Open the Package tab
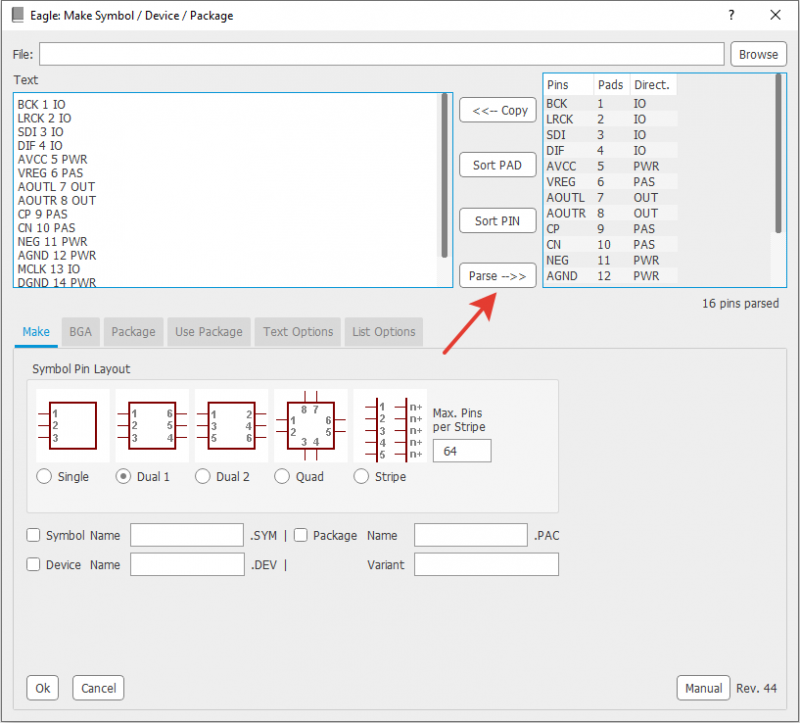Screen dimensions: 800x723 pos(133,332)
